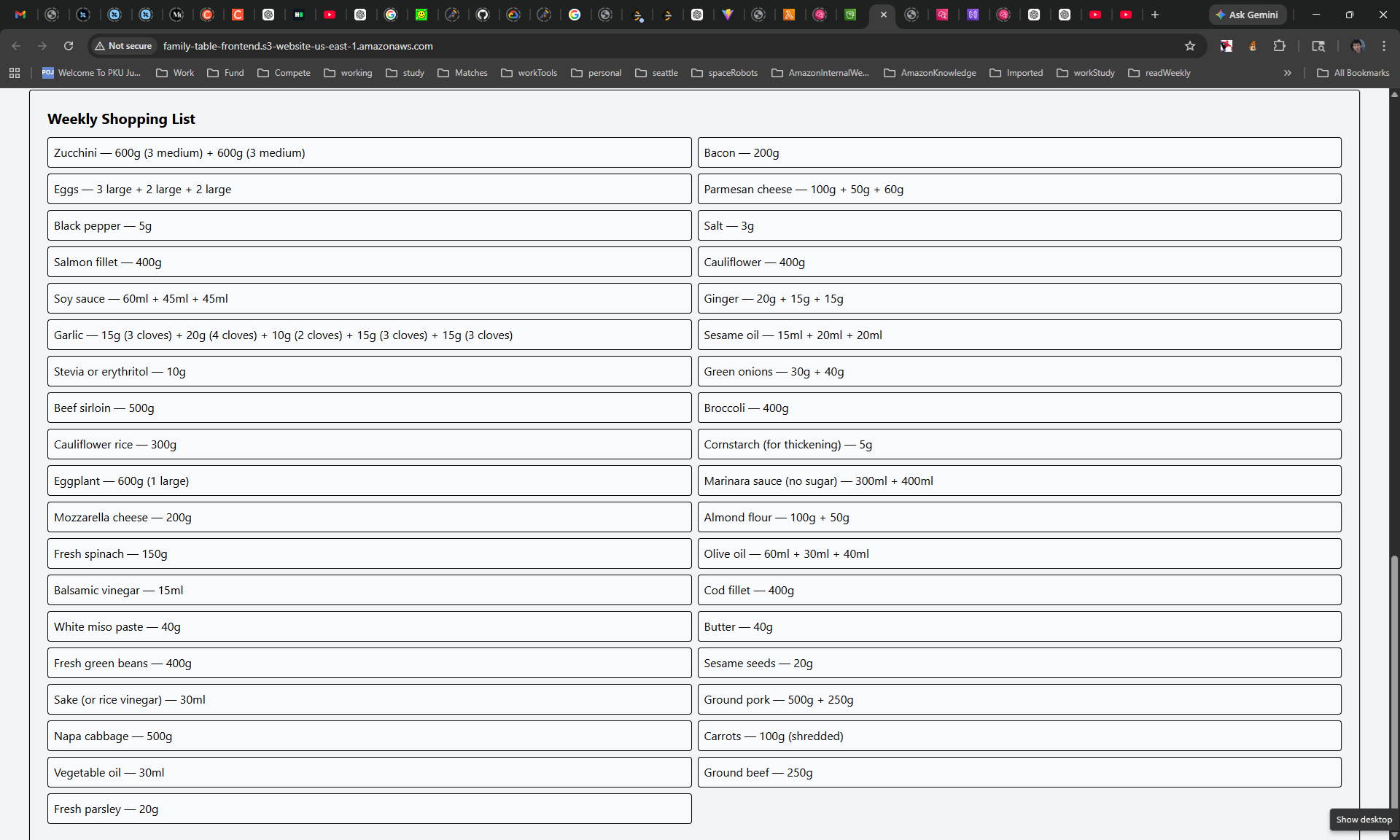Viewport: 1400px width, 840px height.
Task: Click the Ask Gemini button
Action: coord(1247,15)
